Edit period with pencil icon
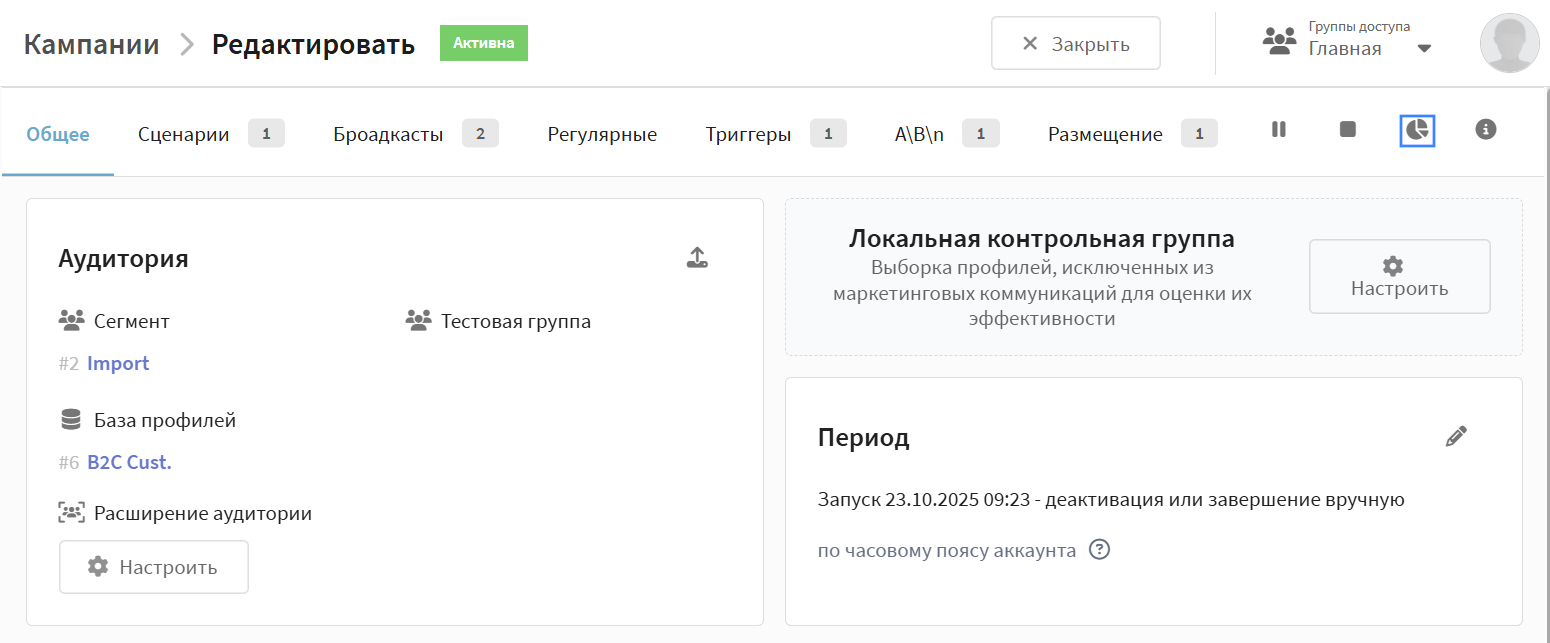This screenshot has width=1550, height=643. (1456, 436)
